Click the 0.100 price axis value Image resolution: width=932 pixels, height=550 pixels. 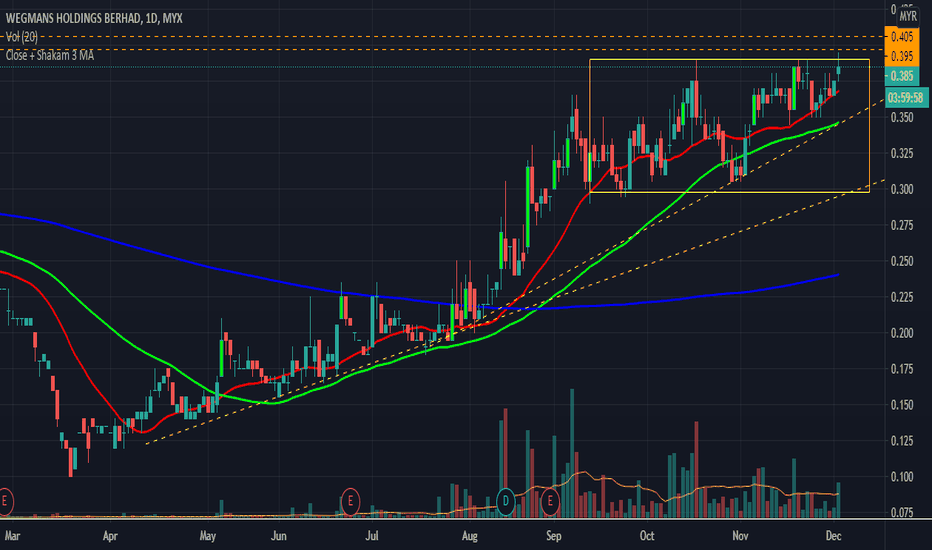902,477
